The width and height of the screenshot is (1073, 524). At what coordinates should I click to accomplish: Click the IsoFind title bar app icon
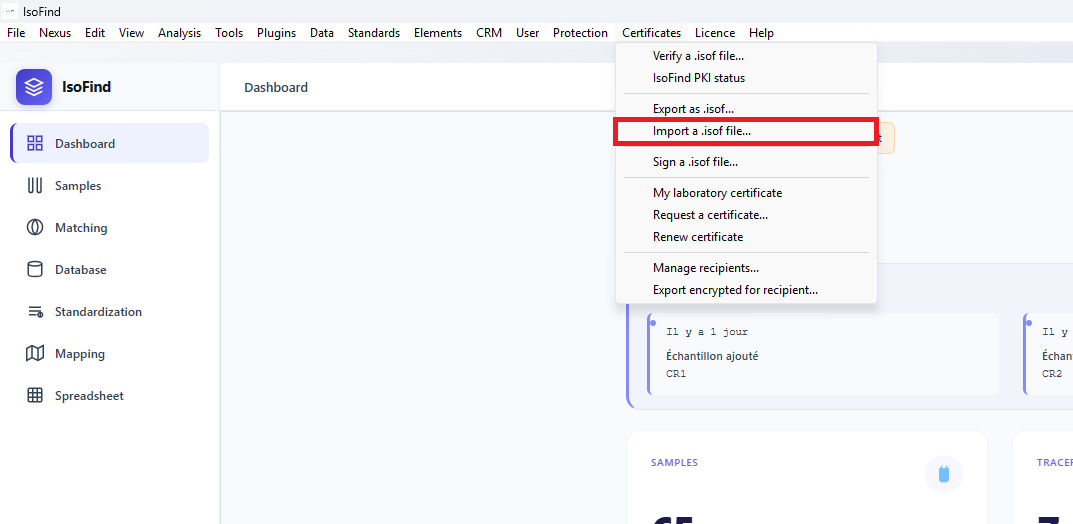click(10, 12)
